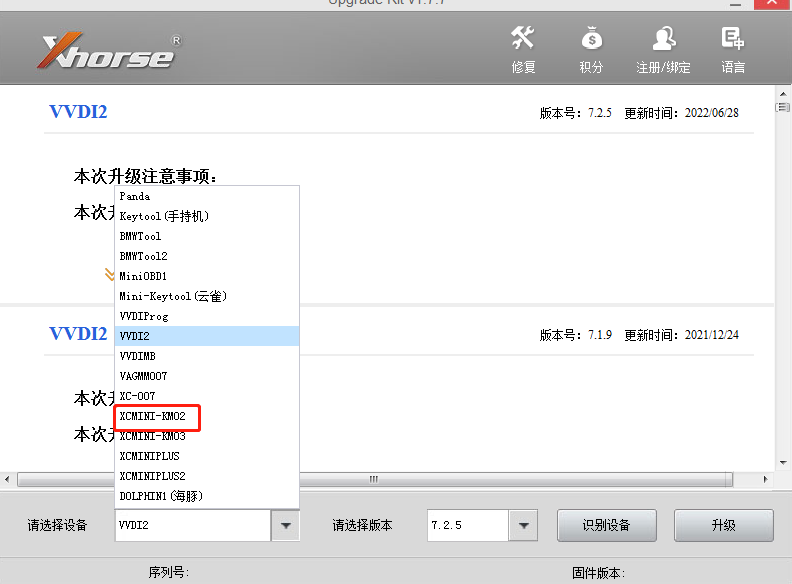Screen dimensions: 792x584
Task: Click the vertical scrollbar up arrow
Action: click(783, 94)
